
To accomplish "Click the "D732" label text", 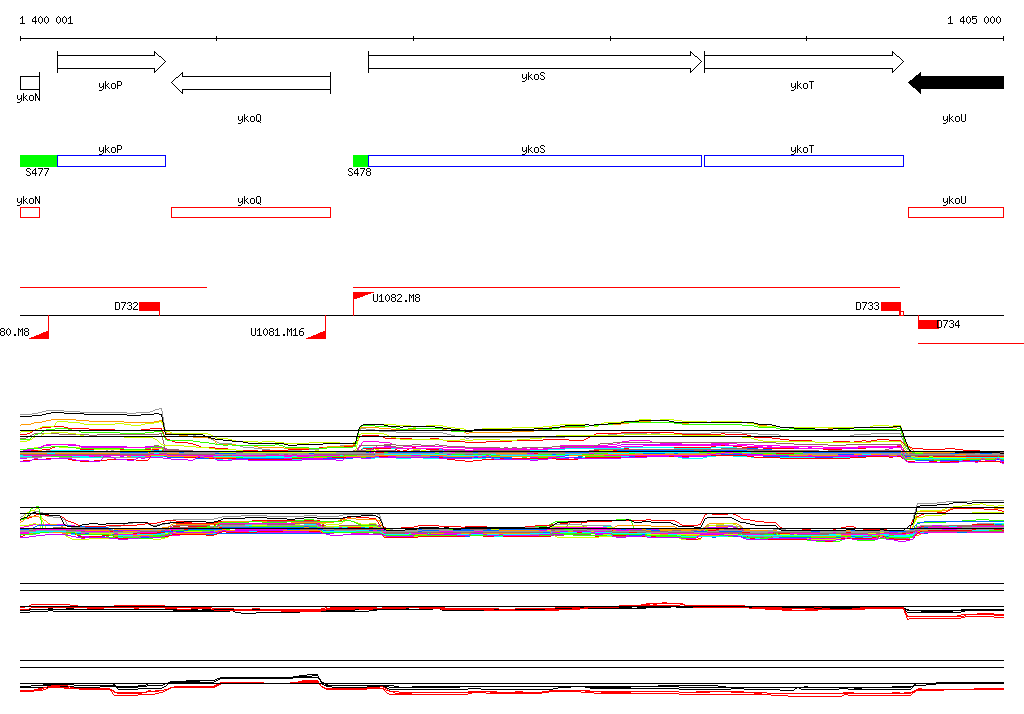I will 126,306.
